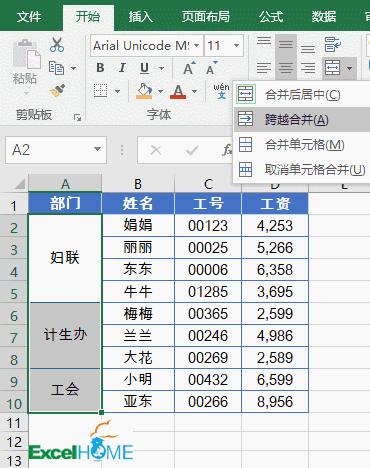
Task: Expand underline style options arrow
Action: pos(161,68)
